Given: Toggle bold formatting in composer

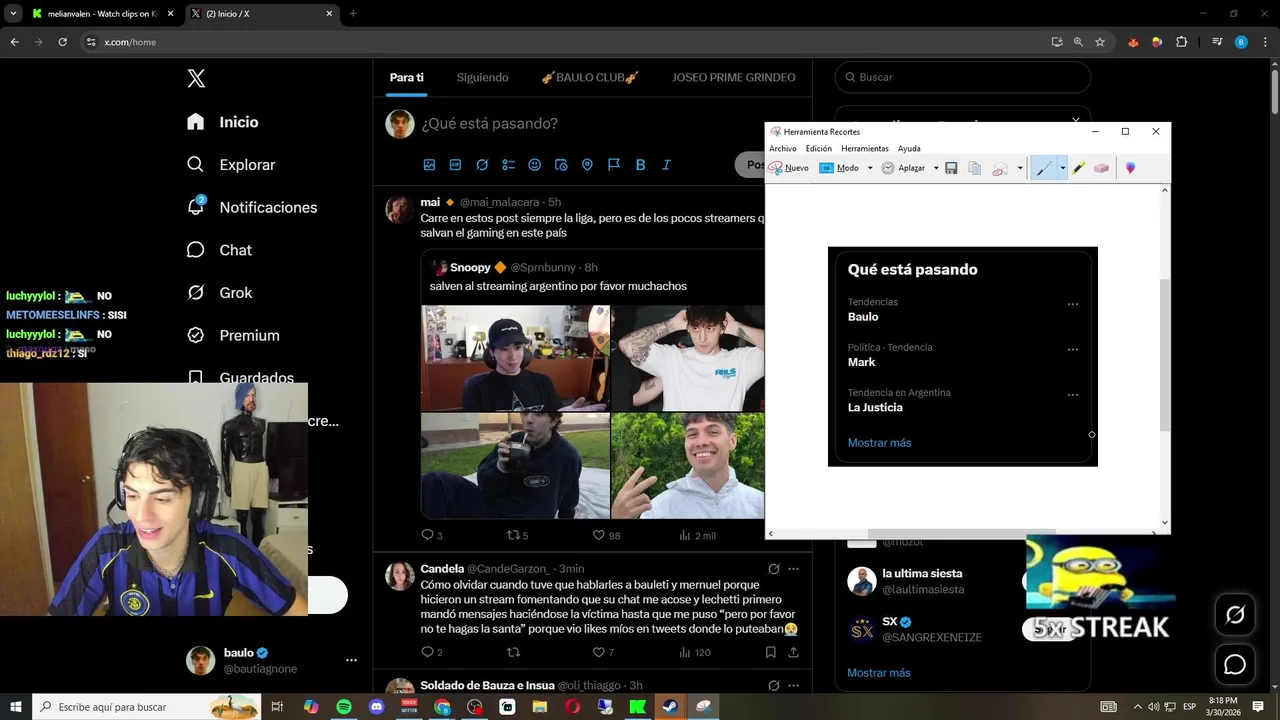Looking at the screenshot, I should pos(640,165).
